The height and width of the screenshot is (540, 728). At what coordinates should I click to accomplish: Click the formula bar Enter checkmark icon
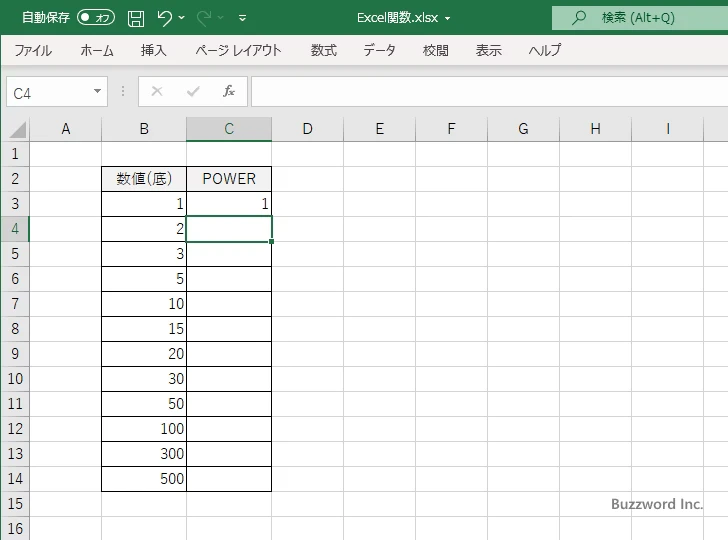click(x=193, y=91)
